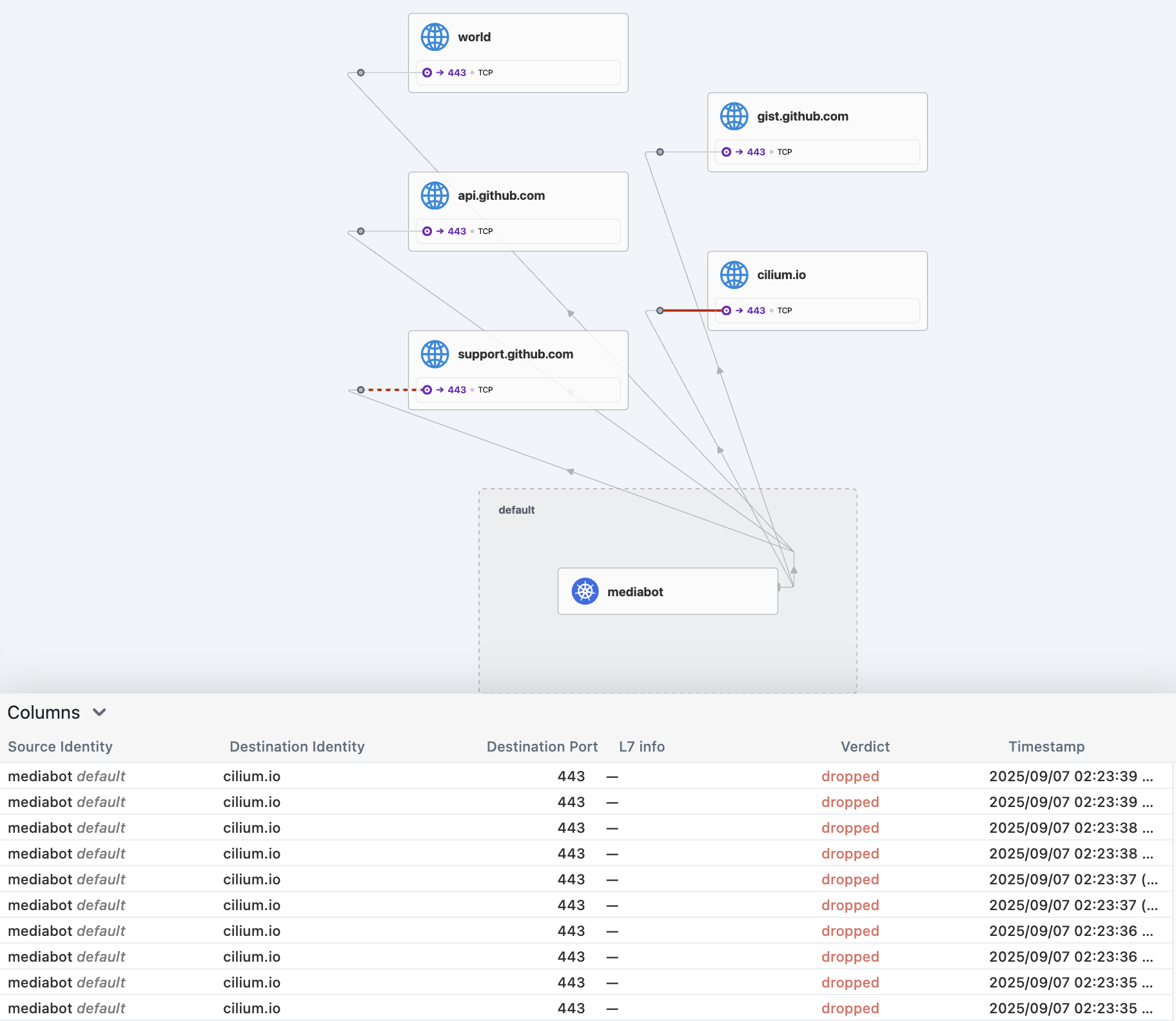Click the mediabot Kubernetes wheel icon
The image size is (1176, 1021).
(x=585, y=591)
